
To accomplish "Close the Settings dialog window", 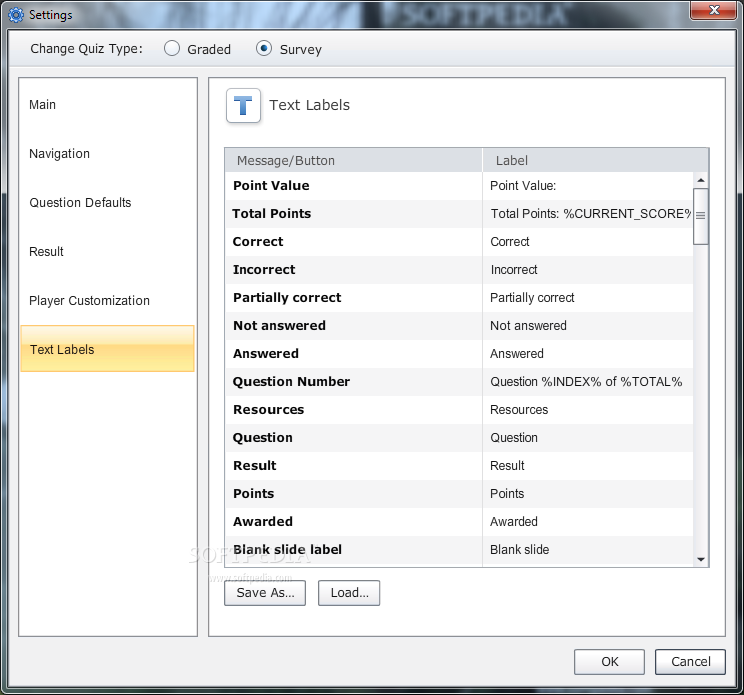I will pos(714,10).
